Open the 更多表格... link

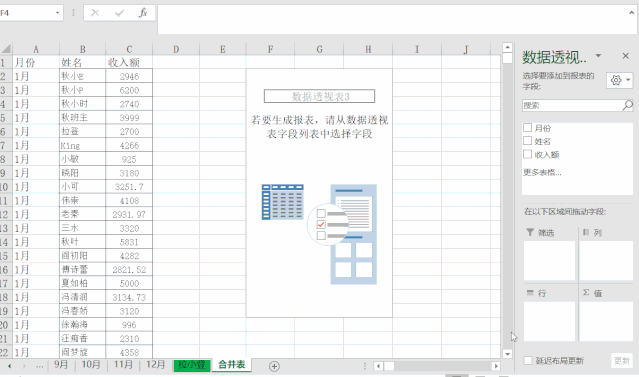[x=542, y=172]
